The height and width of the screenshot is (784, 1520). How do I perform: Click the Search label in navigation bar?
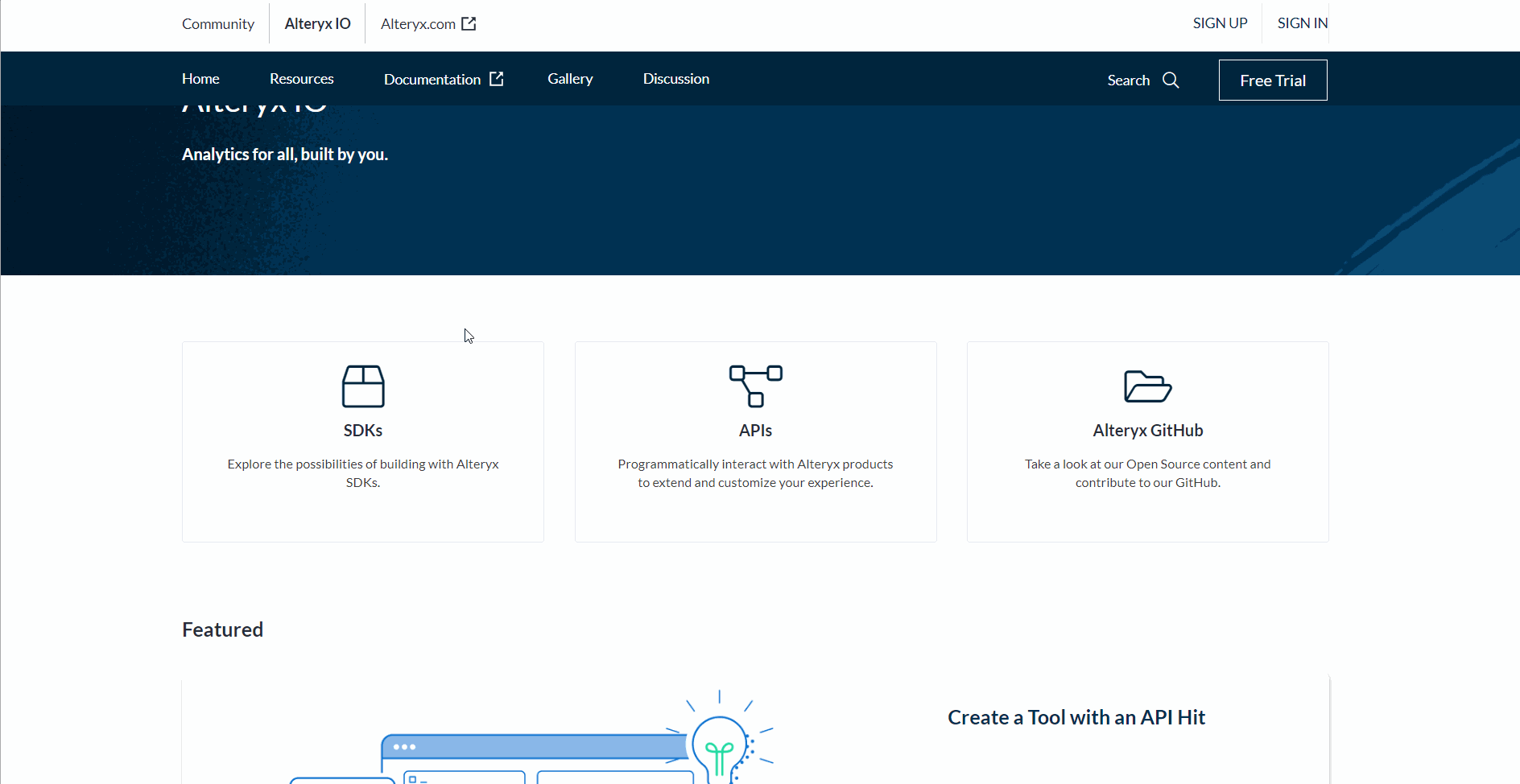point(1129,80)
